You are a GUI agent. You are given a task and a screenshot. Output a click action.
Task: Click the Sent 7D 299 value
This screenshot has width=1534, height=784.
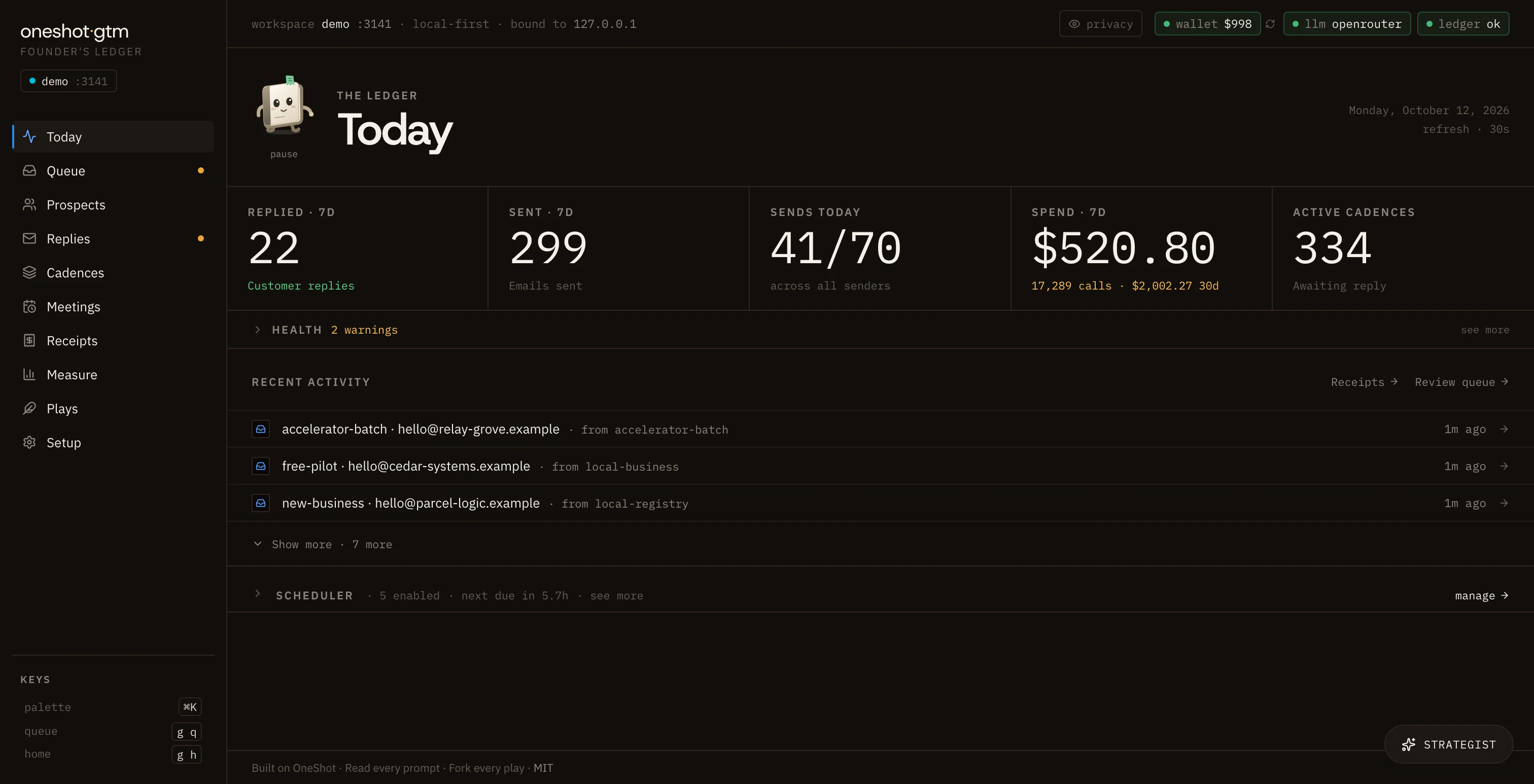tap(548, 247)
